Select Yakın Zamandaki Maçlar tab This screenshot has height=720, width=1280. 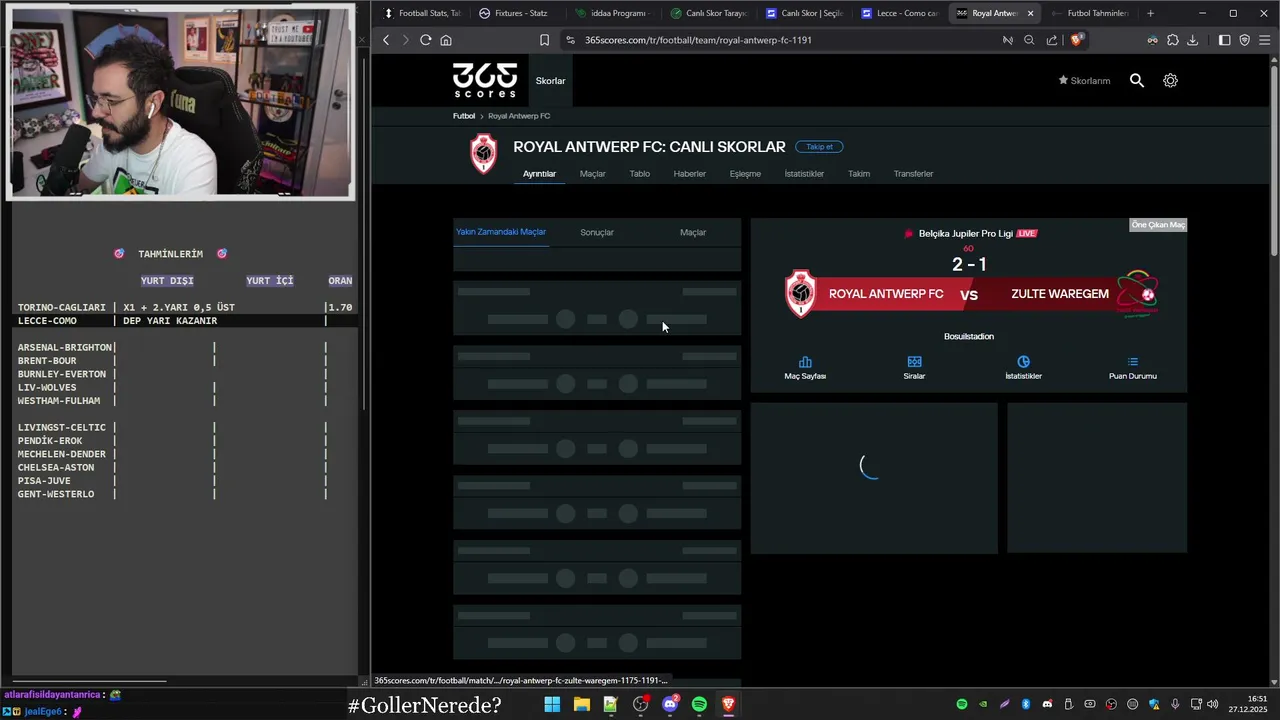501,232
